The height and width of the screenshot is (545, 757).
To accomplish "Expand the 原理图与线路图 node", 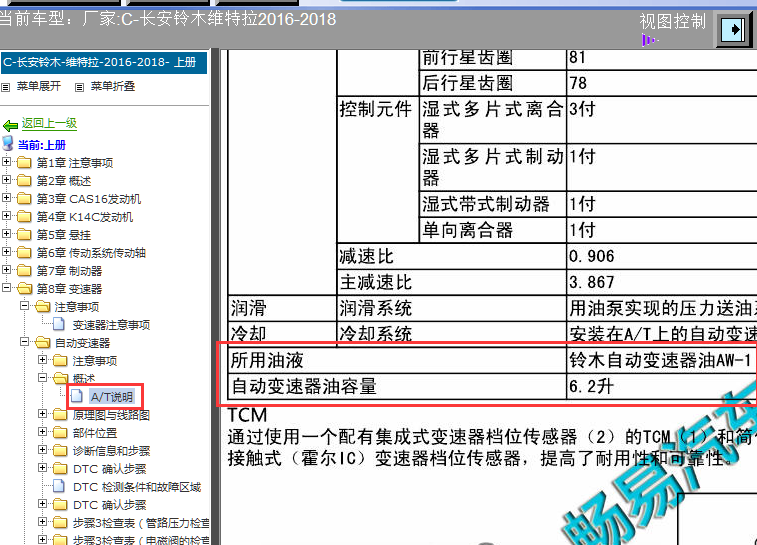I will [x=42, y=414].
